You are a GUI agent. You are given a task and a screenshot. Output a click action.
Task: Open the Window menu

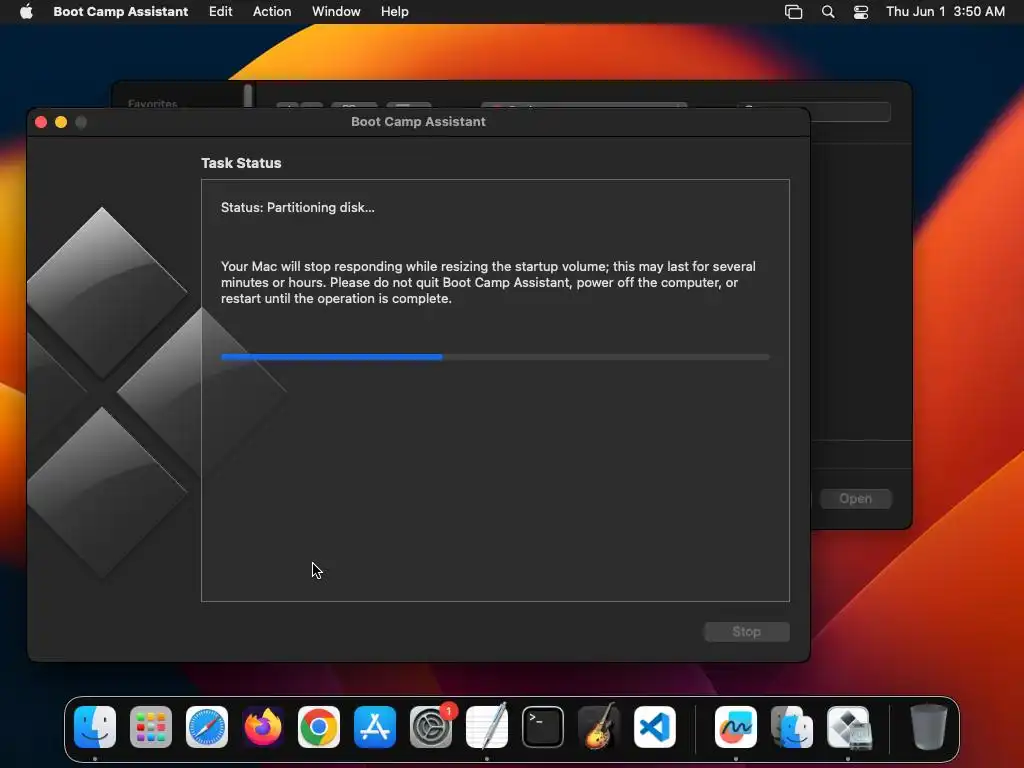[336, 12]
